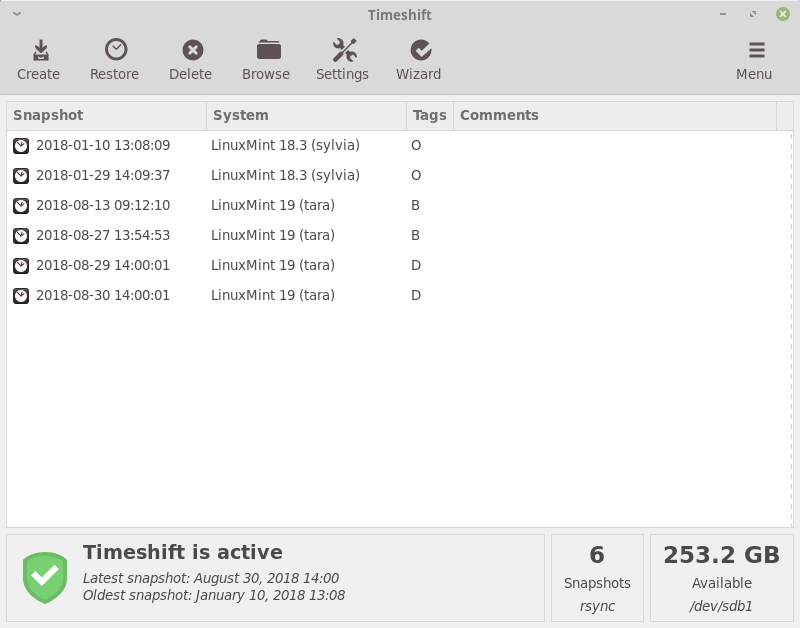The image size is (800, 628).
Task: Click the Tags column header
Action: tap(430, 115)
